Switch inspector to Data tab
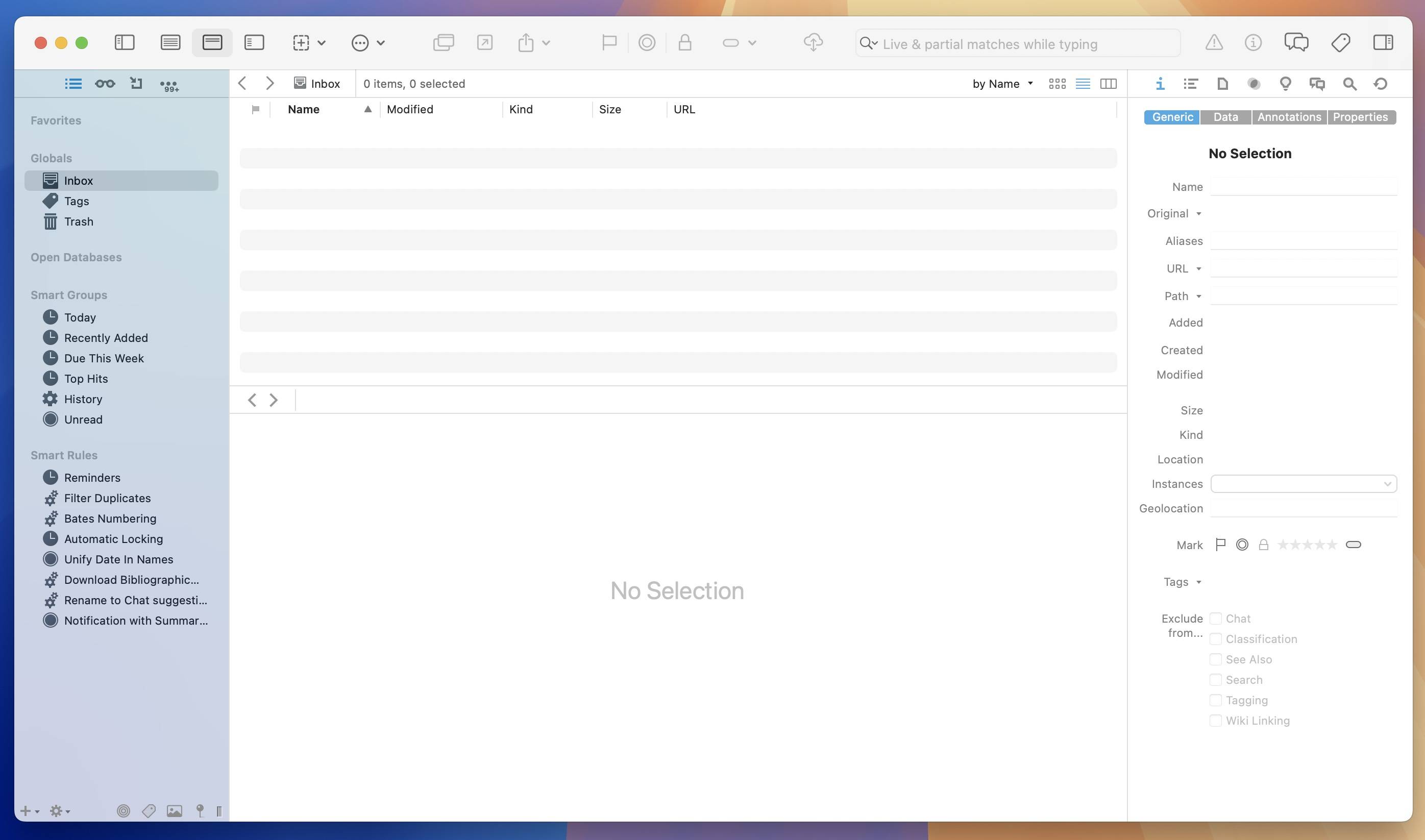The height and width of the screenshot is (840, 1425). pos(1225,117)
